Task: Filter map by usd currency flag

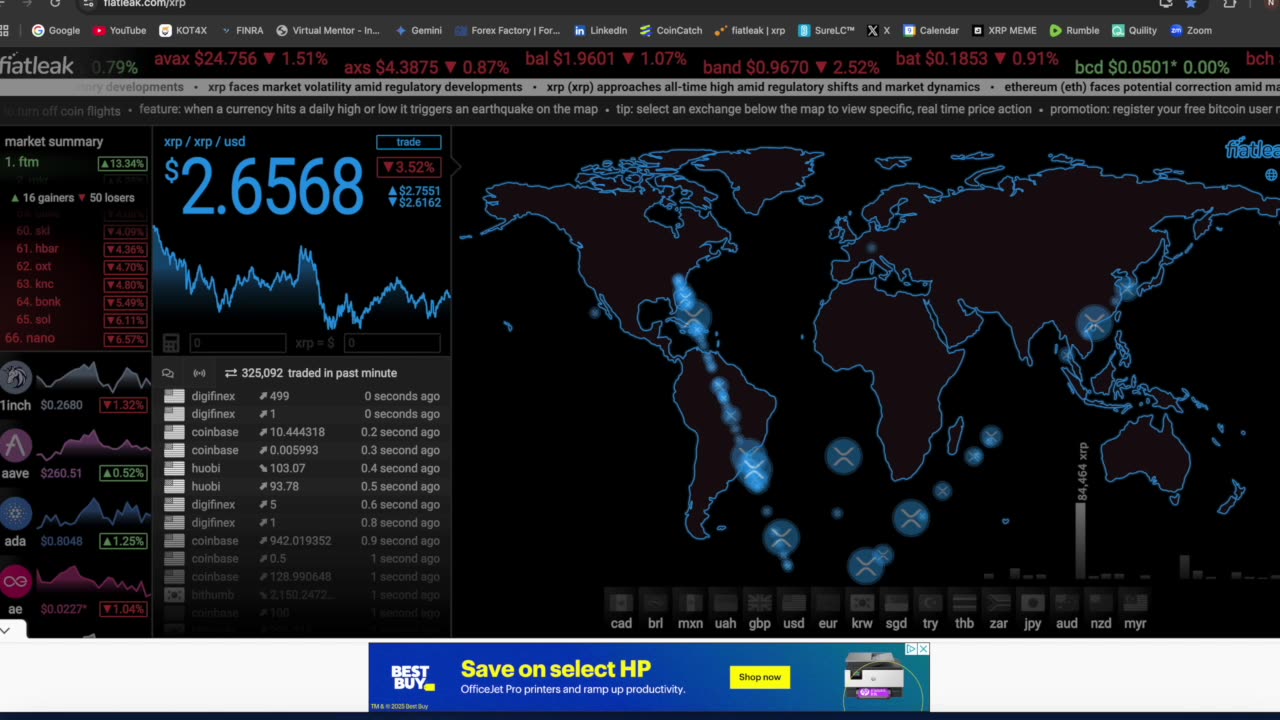Action: point(793,603)
